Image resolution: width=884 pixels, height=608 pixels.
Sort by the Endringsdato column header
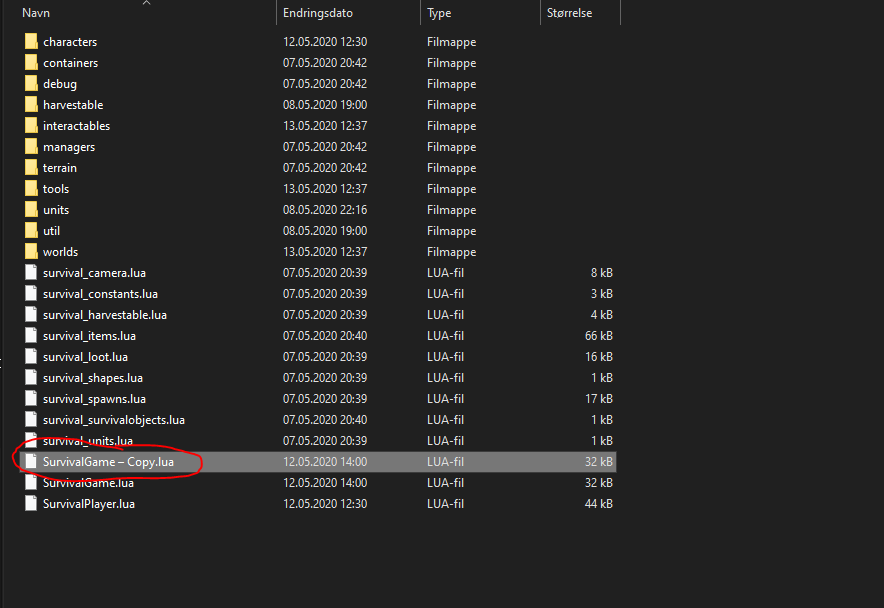coord(318,13)
